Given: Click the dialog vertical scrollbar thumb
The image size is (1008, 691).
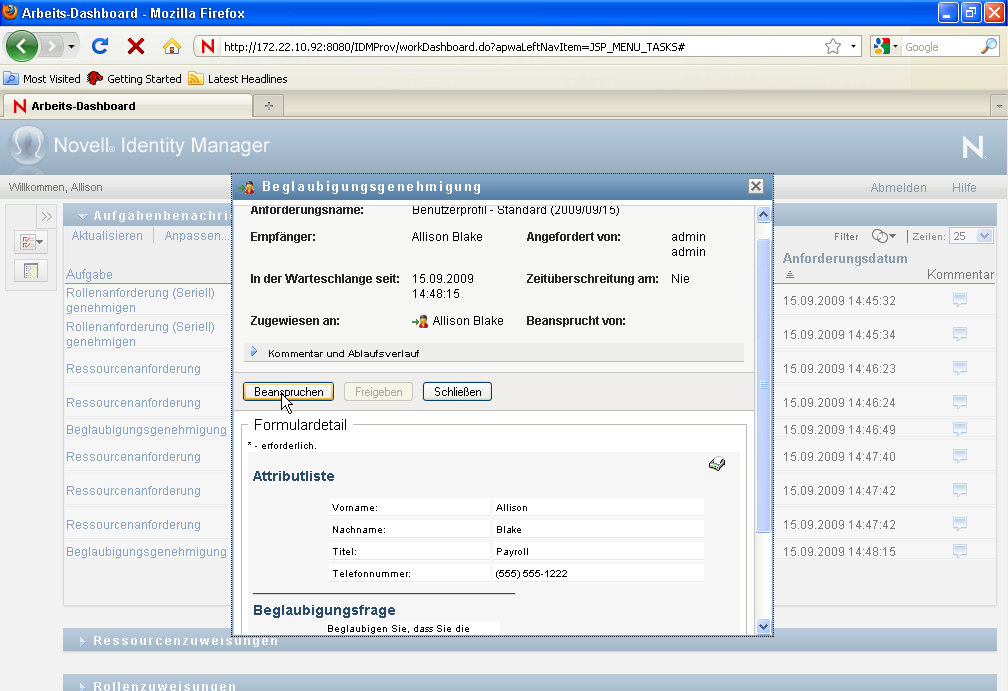Looking at the screenshot, I should point(763,385).
